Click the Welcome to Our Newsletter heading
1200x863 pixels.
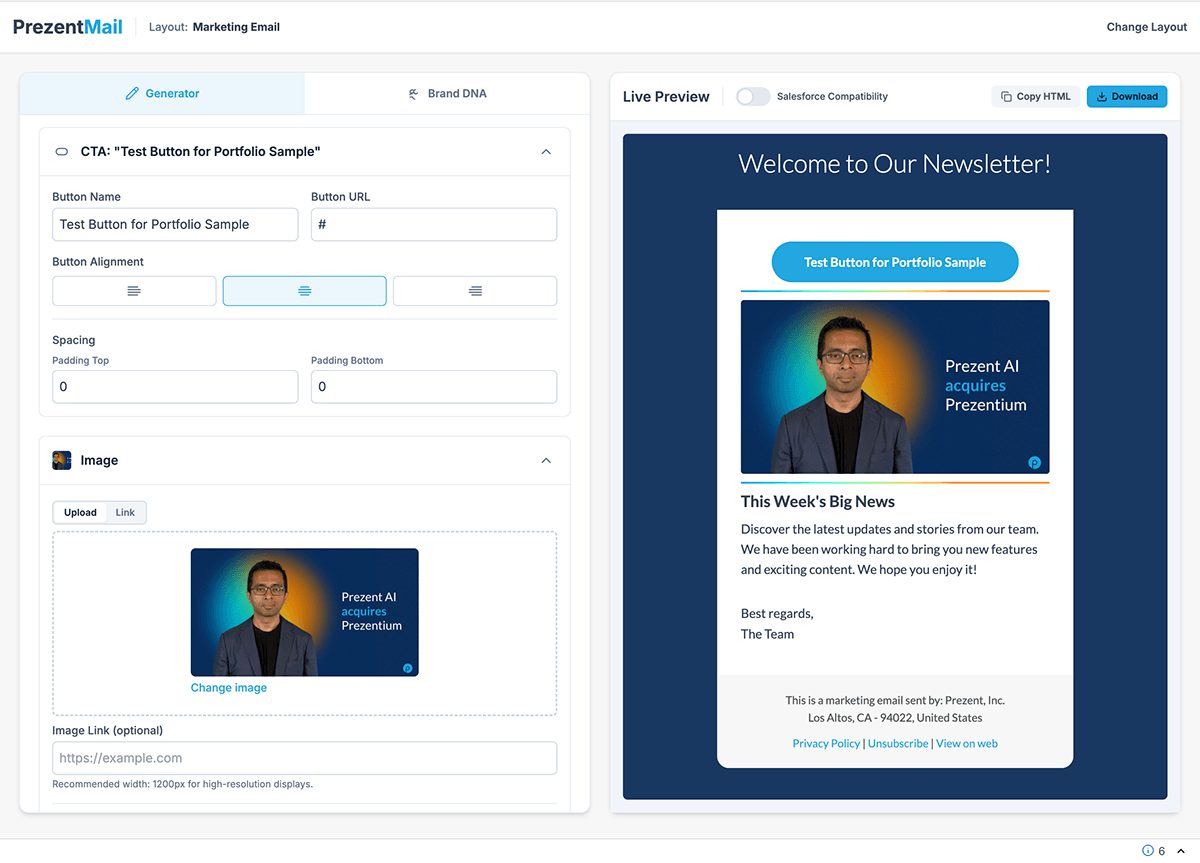(x=895, y=164)
